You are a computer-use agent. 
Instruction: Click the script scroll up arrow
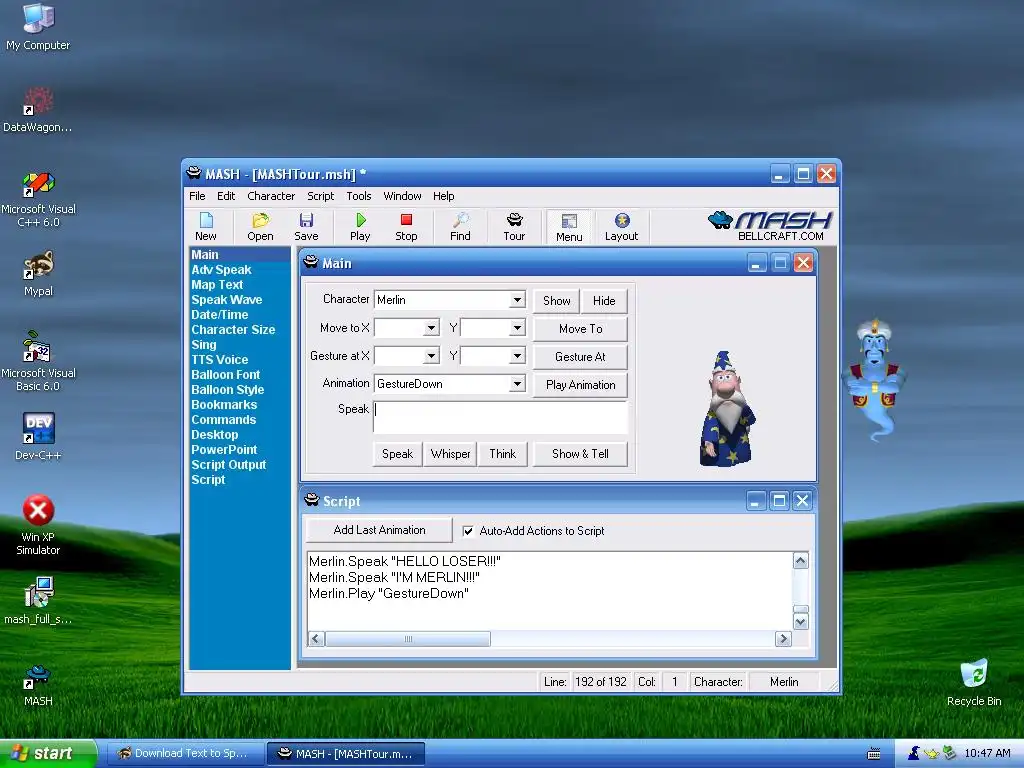pyautogui.click(x=801, y=560)
